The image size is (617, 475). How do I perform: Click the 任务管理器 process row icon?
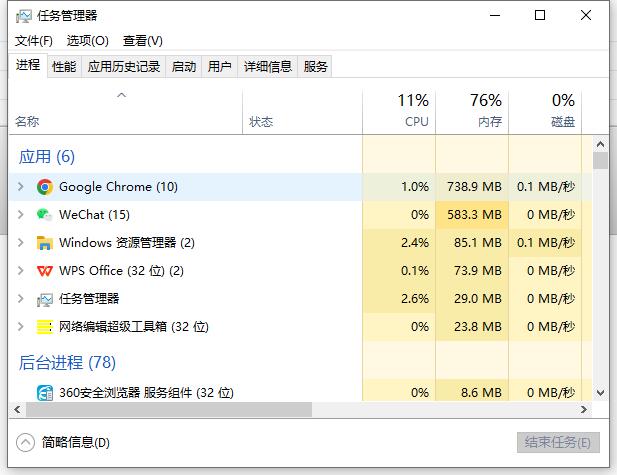pyautogui.click(x=44, y=299)
